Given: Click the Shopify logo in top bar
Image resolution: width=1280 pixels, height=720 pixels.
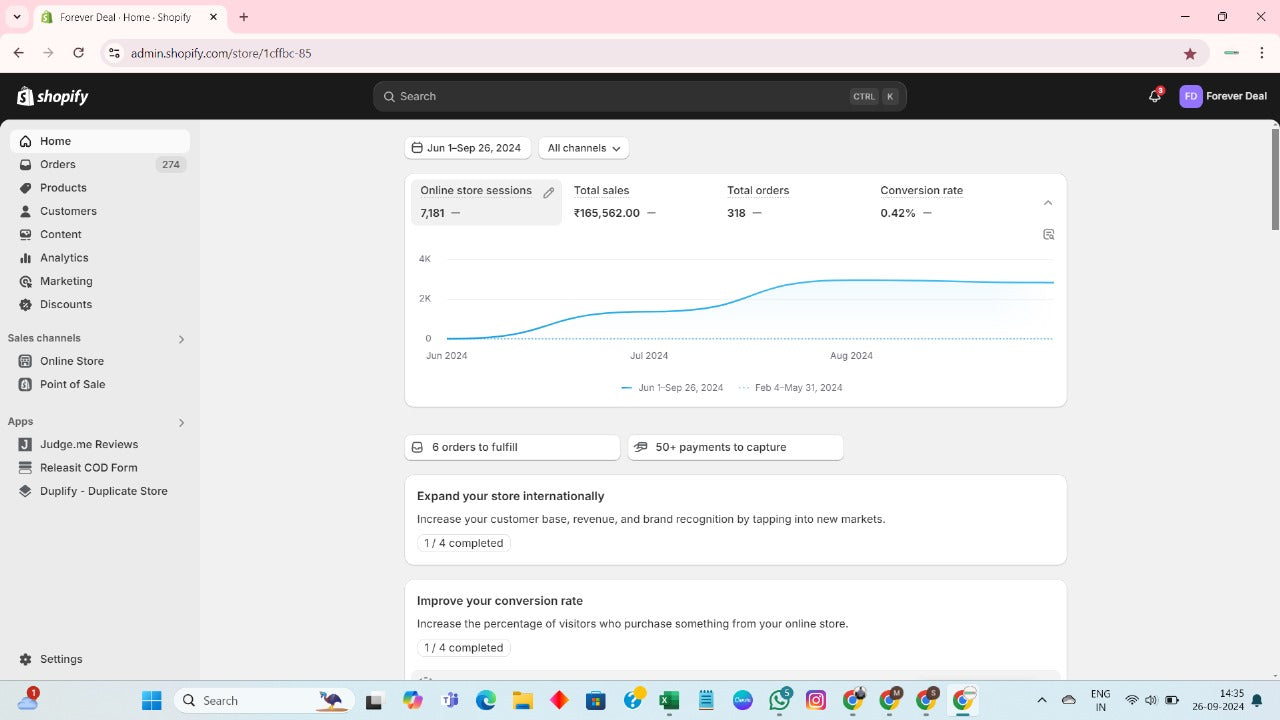Looking at the screenshot, I should point(53,96).
